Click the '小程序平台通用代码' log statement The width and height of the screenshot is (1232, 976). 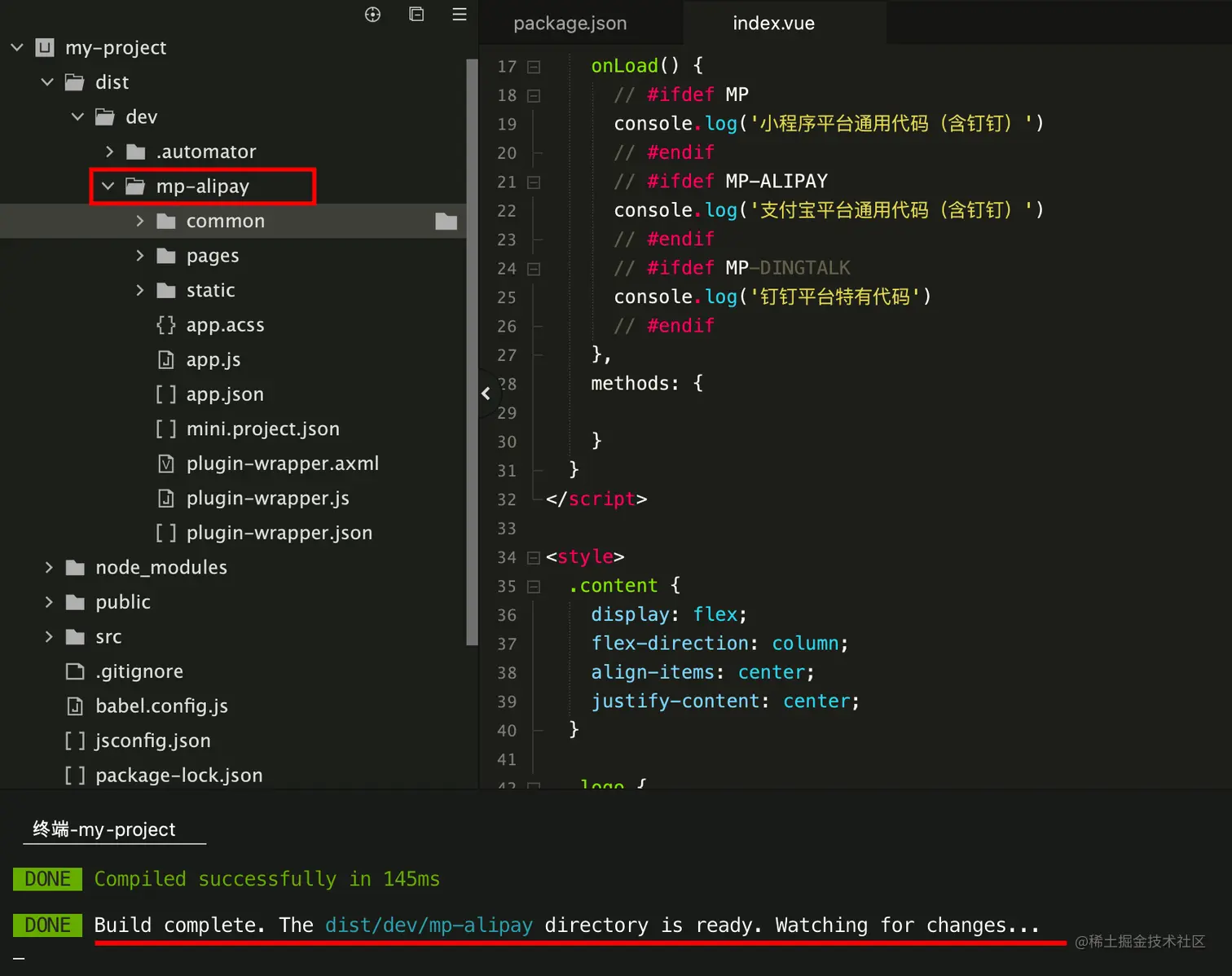pyautogui.click(x=829, y=124)
